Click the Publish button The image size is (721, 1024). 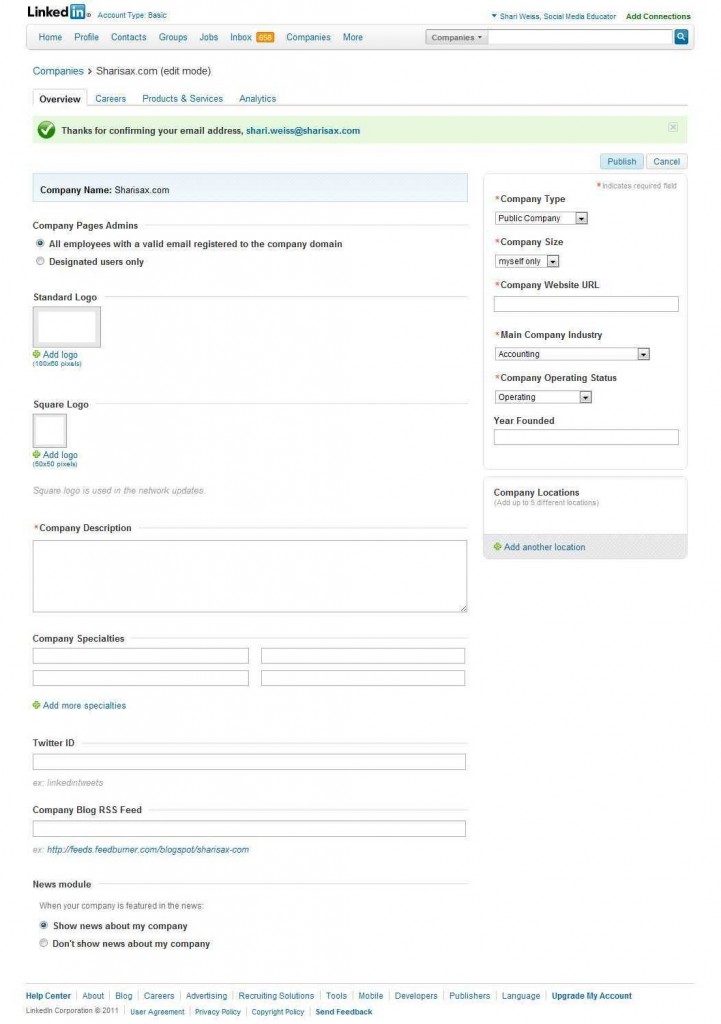(x=622, y=161)
